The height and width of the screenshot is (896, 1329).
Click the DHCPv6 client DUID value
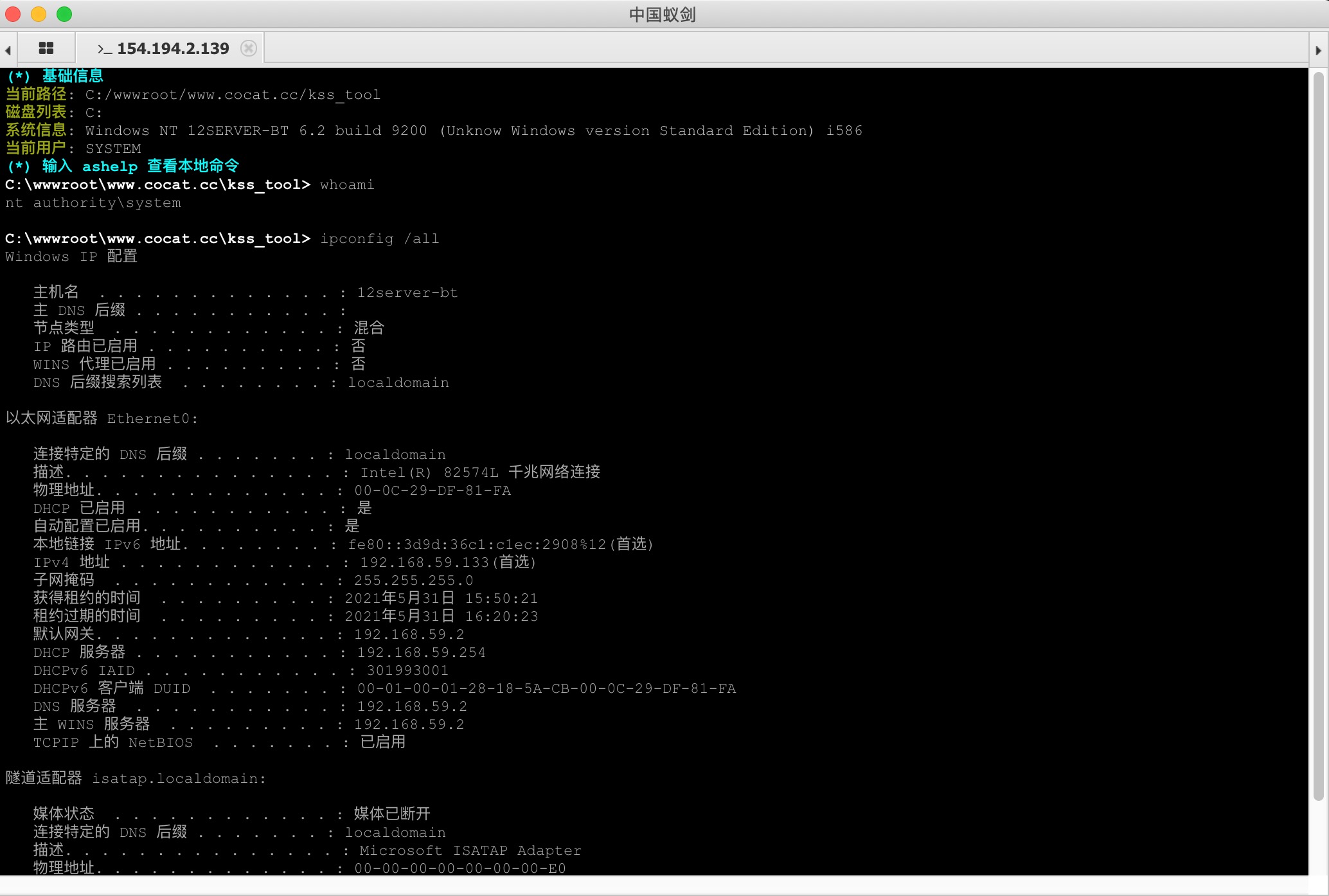tap(546, 689)
